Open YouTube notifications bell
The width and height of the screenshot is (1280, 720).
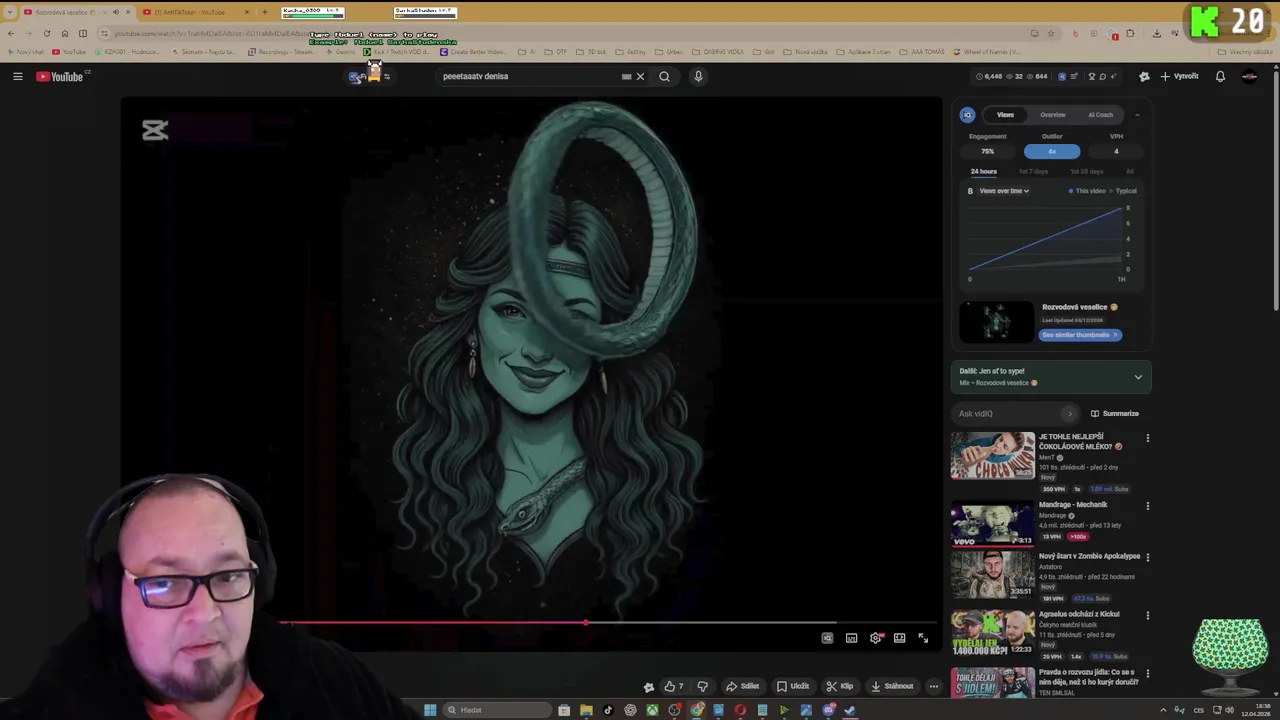(1220, 76)
